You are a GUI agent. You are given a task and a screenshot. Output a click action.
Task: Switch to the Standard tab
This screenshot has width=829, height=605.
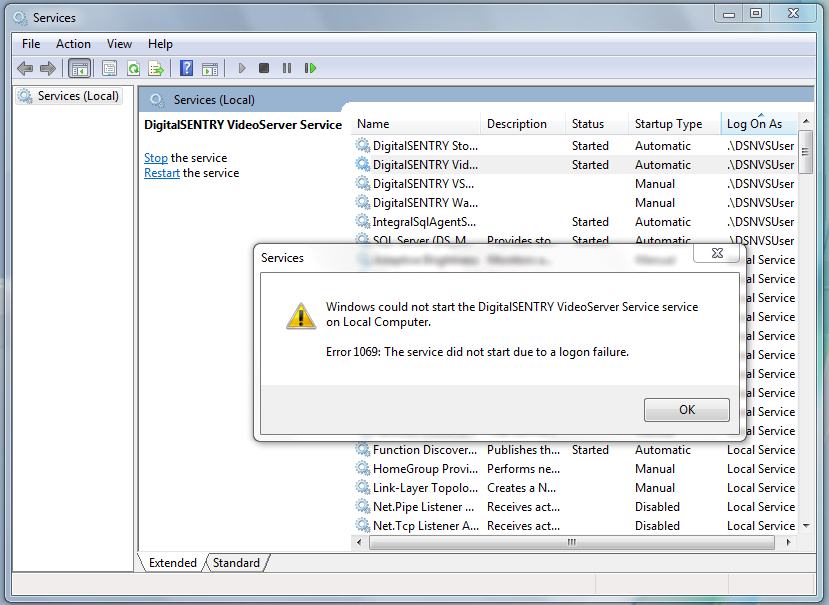pos(236,563)
